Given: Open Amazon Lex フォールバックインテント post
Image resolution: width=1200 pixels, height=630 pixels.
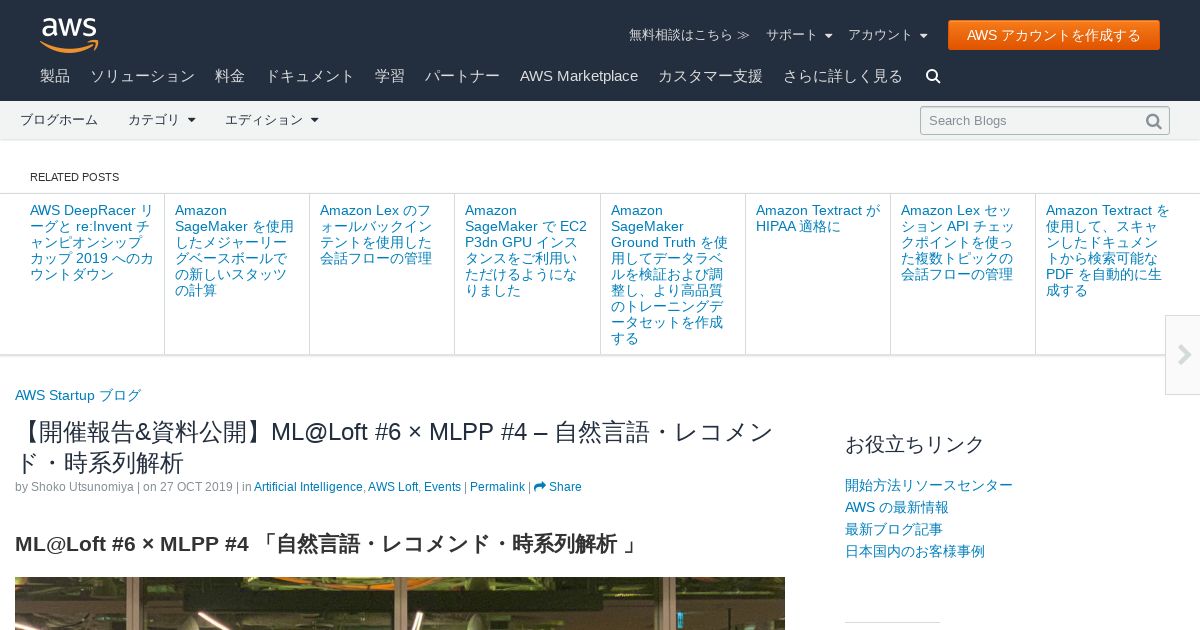Looking at the screenshot, I should (x=376, y=234).
